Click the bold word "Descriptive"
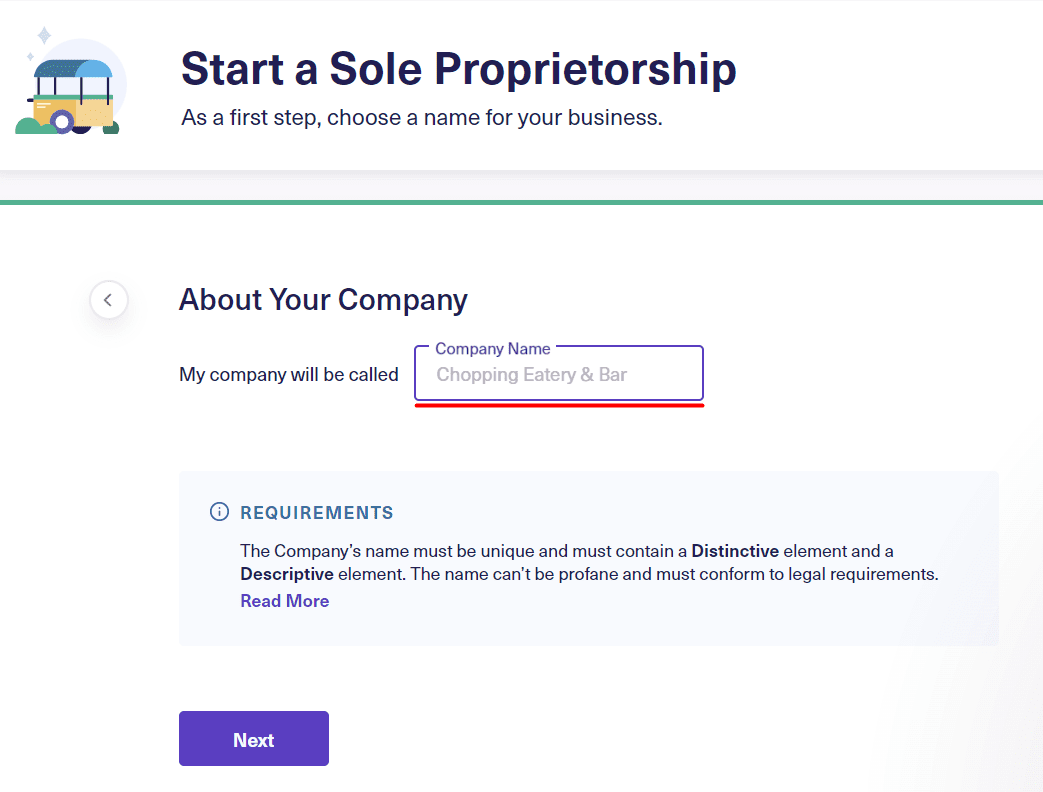The height and width of the screenshot is (792, 1043). (287, 574)
